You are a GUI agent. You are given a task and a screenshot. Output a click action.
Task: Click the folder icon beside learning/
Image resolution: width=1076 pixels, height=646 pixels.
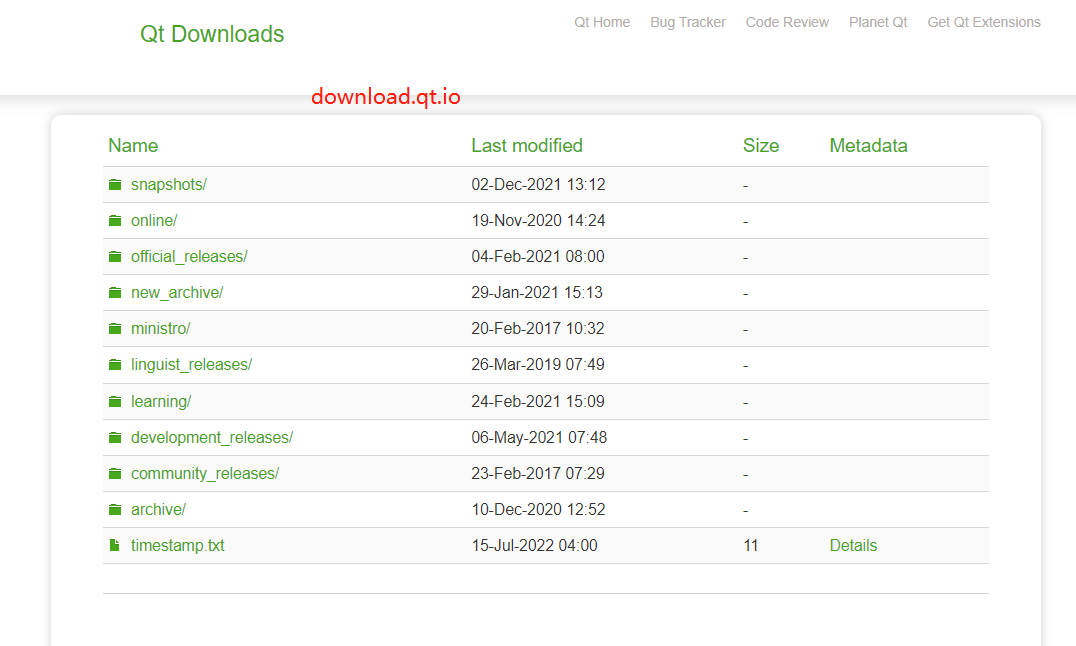[115, 402]
